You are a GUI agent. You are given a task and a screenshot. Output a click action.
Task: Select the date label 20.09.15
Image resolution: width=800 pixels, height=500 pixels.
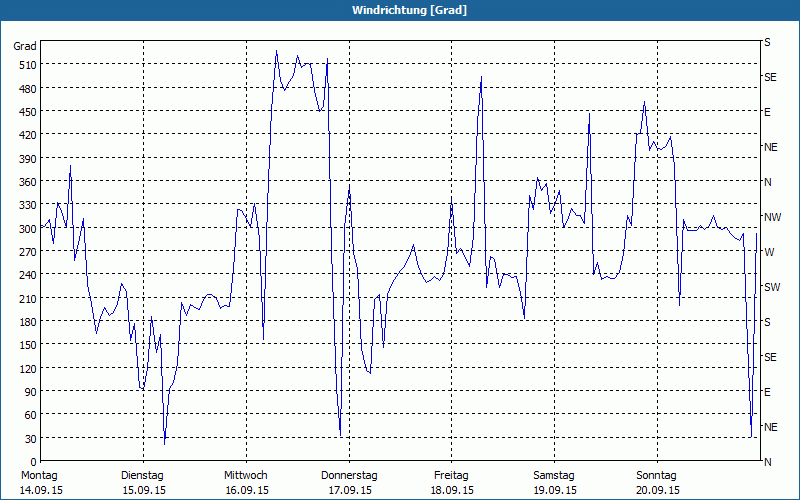click(x=658, y=490)
